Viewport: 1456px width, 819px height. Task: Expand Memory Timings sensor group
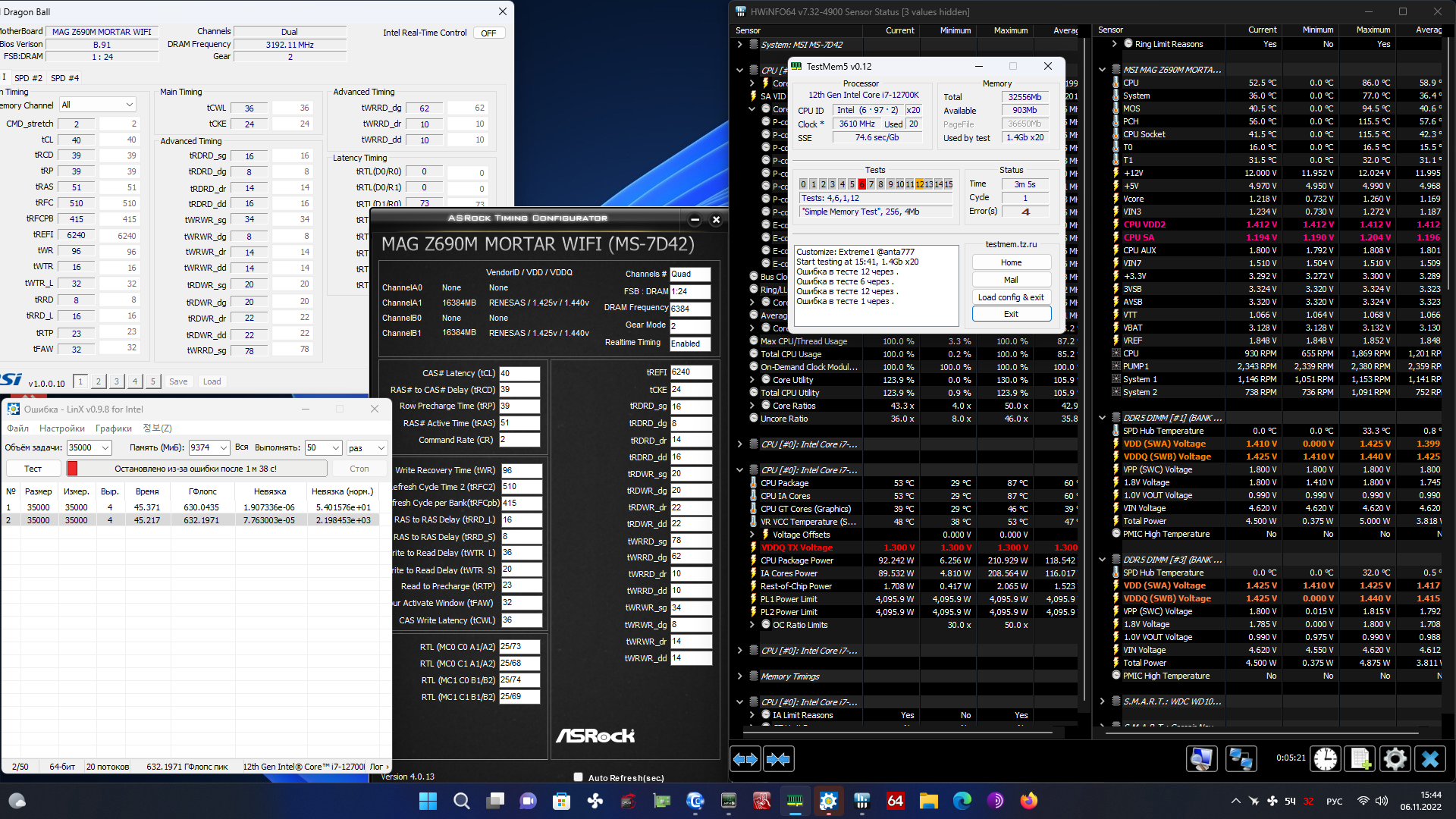coord(739,676)
